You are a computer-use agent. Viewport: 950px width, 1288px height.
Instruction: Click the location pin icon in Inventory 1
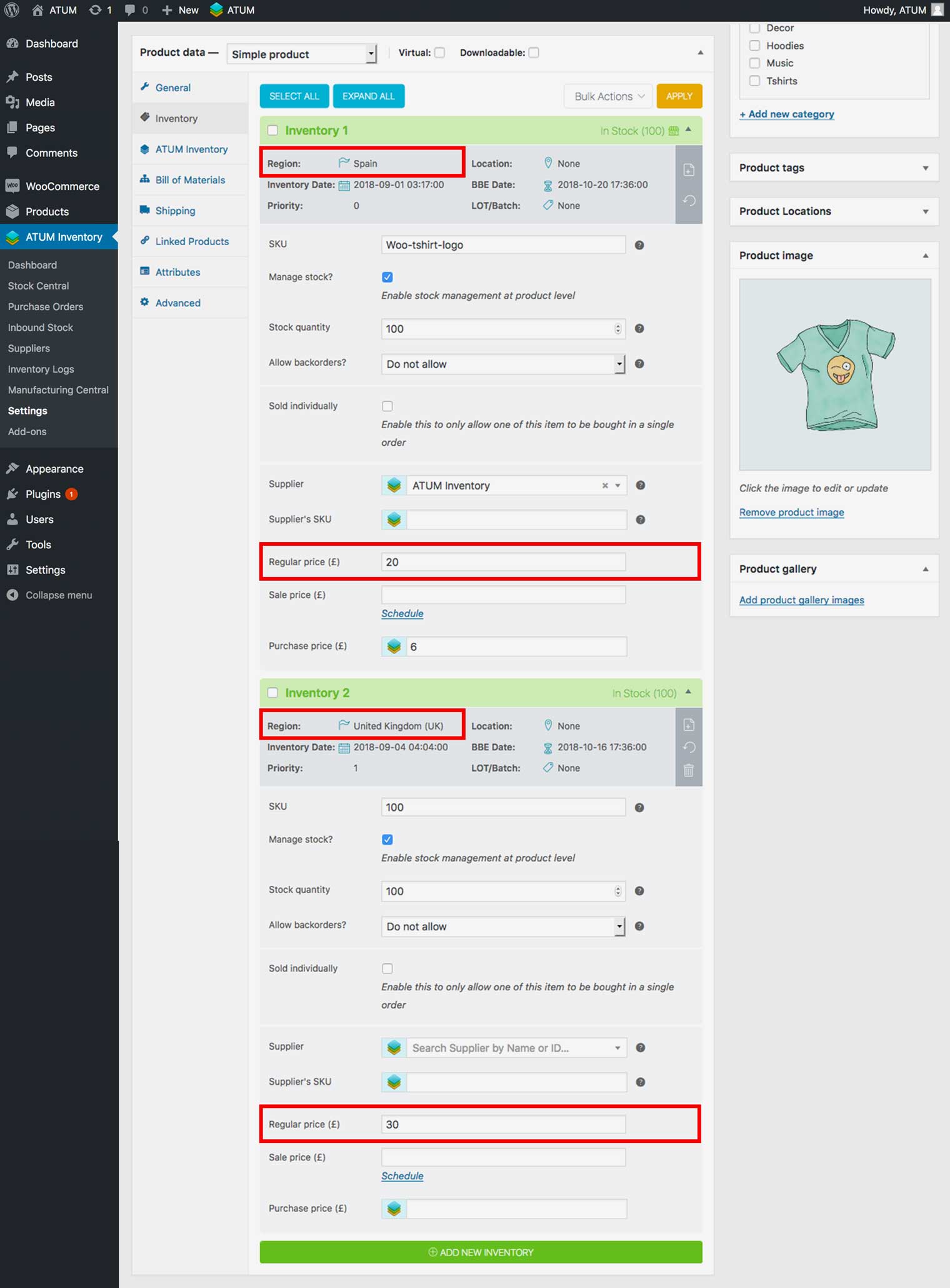(x=547, y=163)
